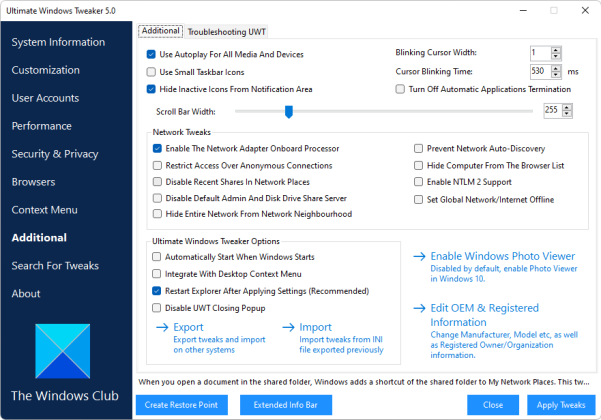Go to User Accounts section
This screenshot has width=601, height=420.
(x=45, y=98)
